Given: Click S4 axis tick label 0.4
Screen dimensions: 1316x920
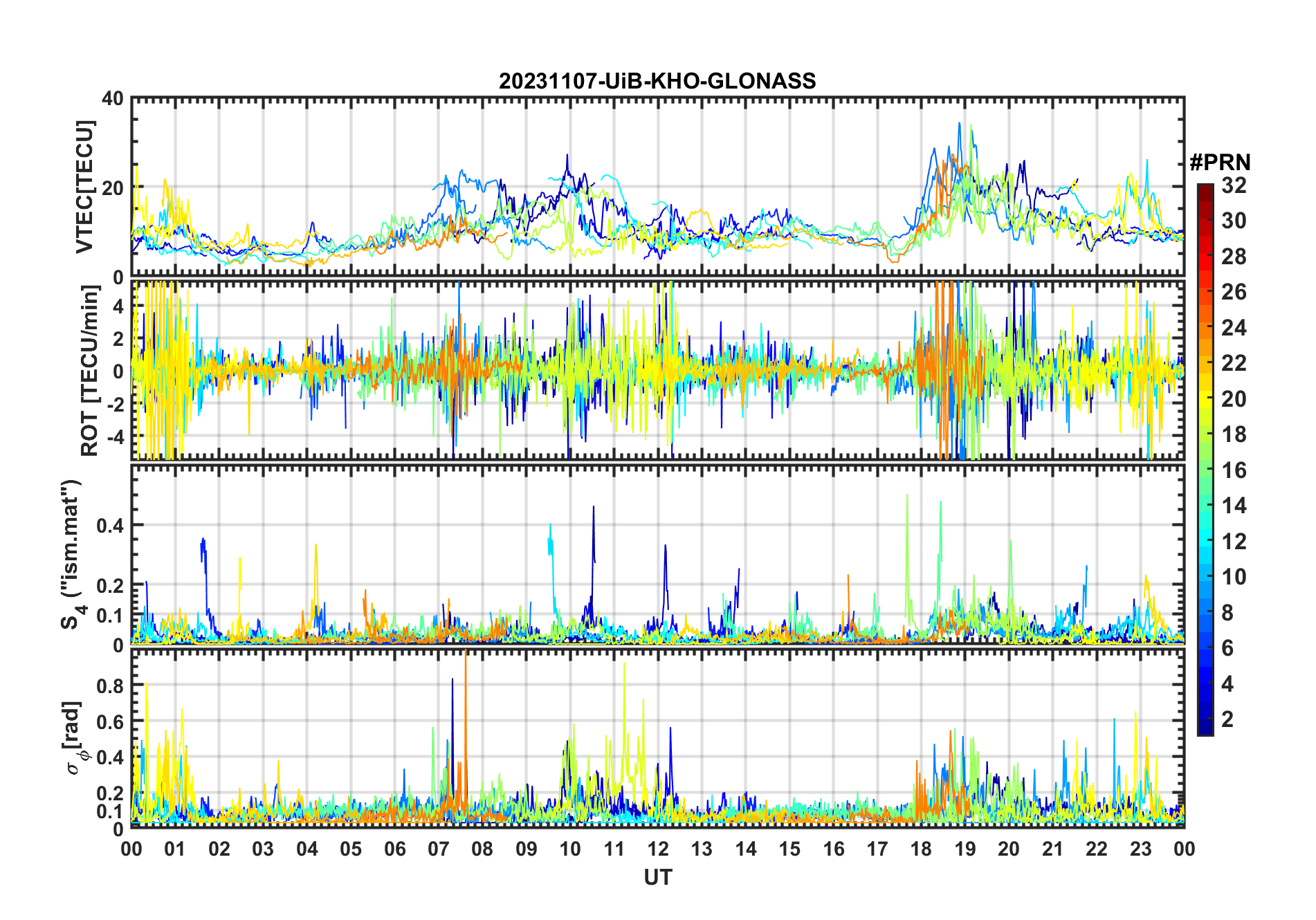Looking at the screenshot, I should [x=110, y=525].
